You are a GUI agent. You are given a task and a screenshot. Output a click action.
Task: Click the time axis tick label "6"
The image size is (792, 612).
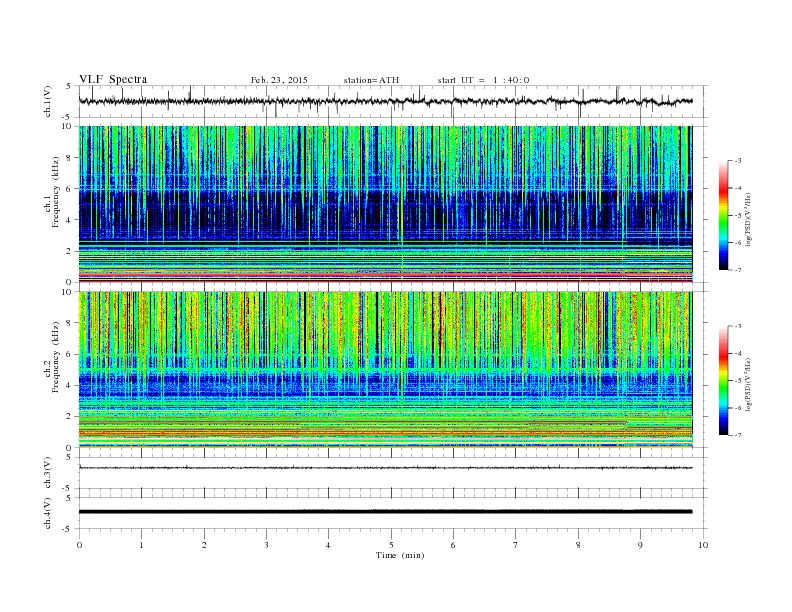coord(453,545)
